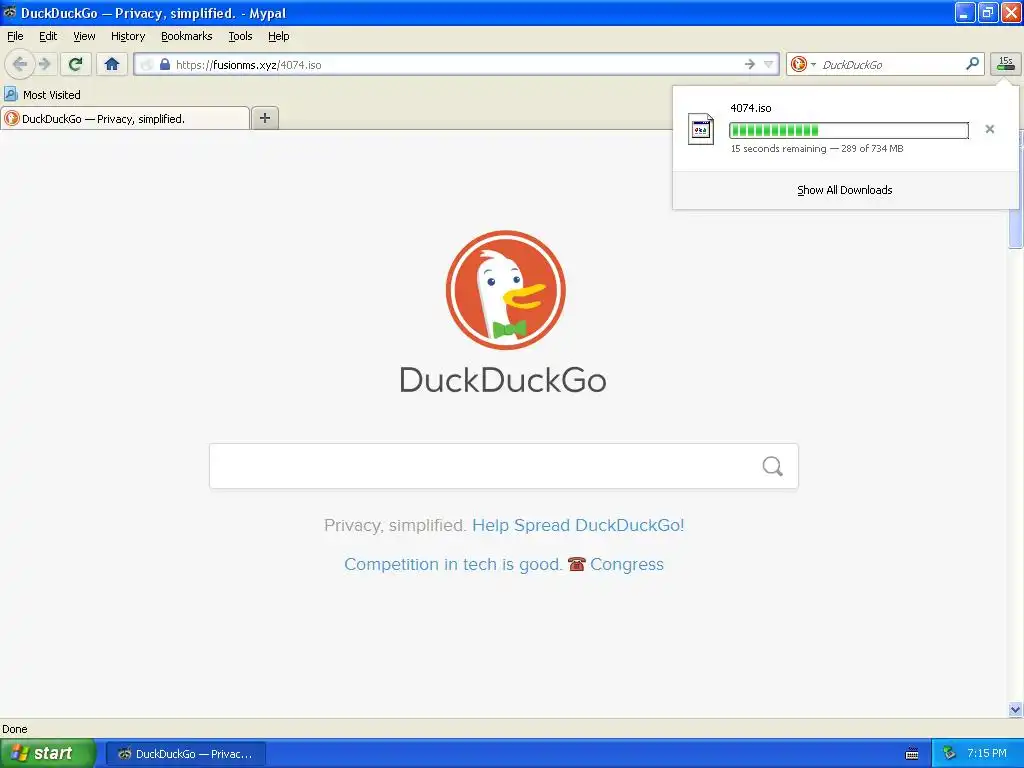Minimize the Mypal window
This screenshot has height=768, width=1024.
pyautogui.click(x=965, y=12)
